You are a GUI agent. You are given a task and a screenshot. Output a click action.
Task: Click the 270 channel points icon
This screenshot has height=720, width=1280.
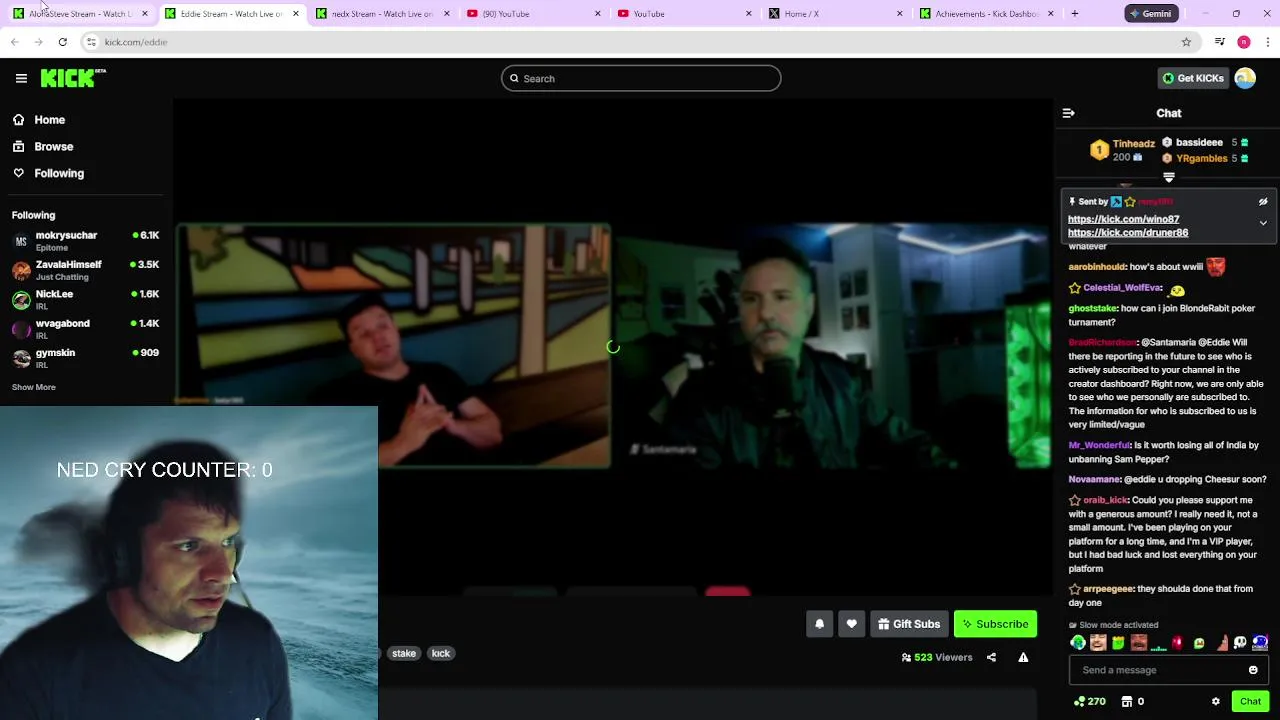(x=1089, y=702)
